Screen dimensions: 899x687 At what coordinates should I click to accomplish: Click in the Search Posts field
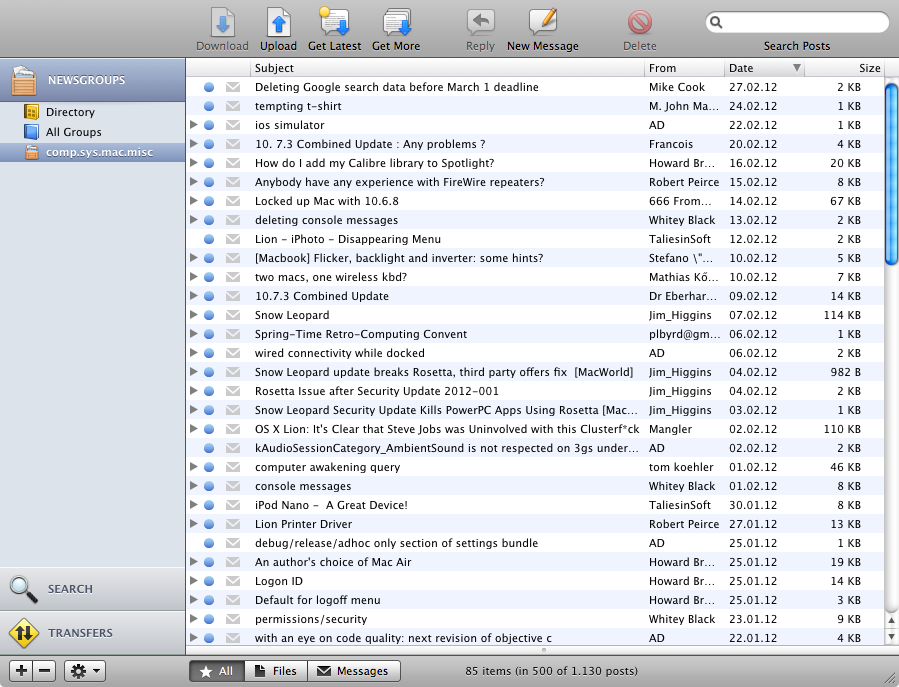coord(803,22)
